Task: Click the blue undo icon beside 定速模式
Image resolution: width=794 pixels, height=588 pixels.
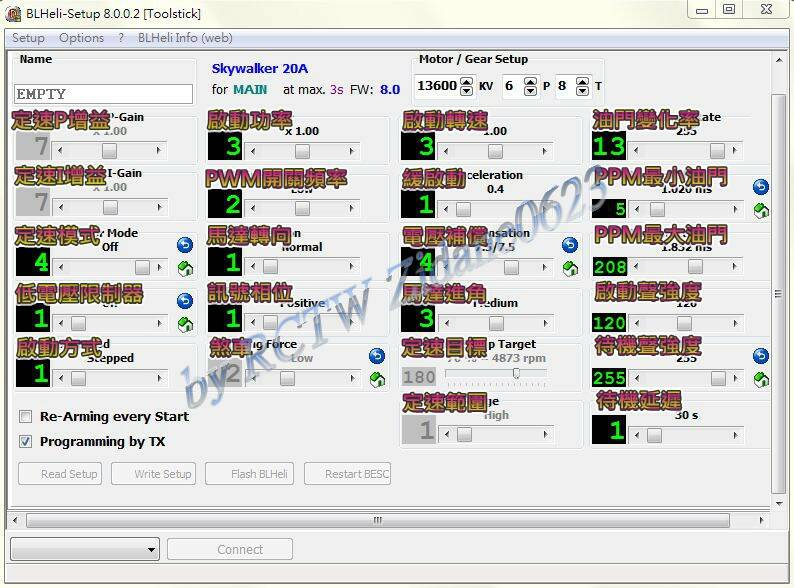Action: click(185, 245)
